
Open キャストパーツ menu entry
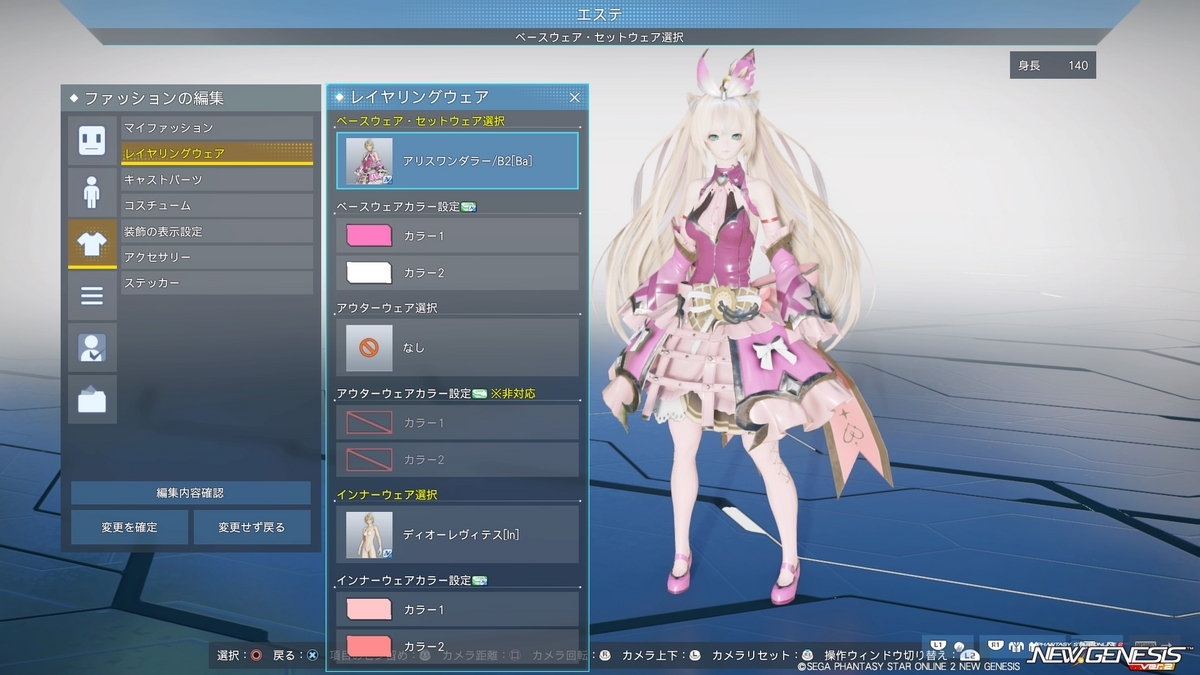pos(217,180)
